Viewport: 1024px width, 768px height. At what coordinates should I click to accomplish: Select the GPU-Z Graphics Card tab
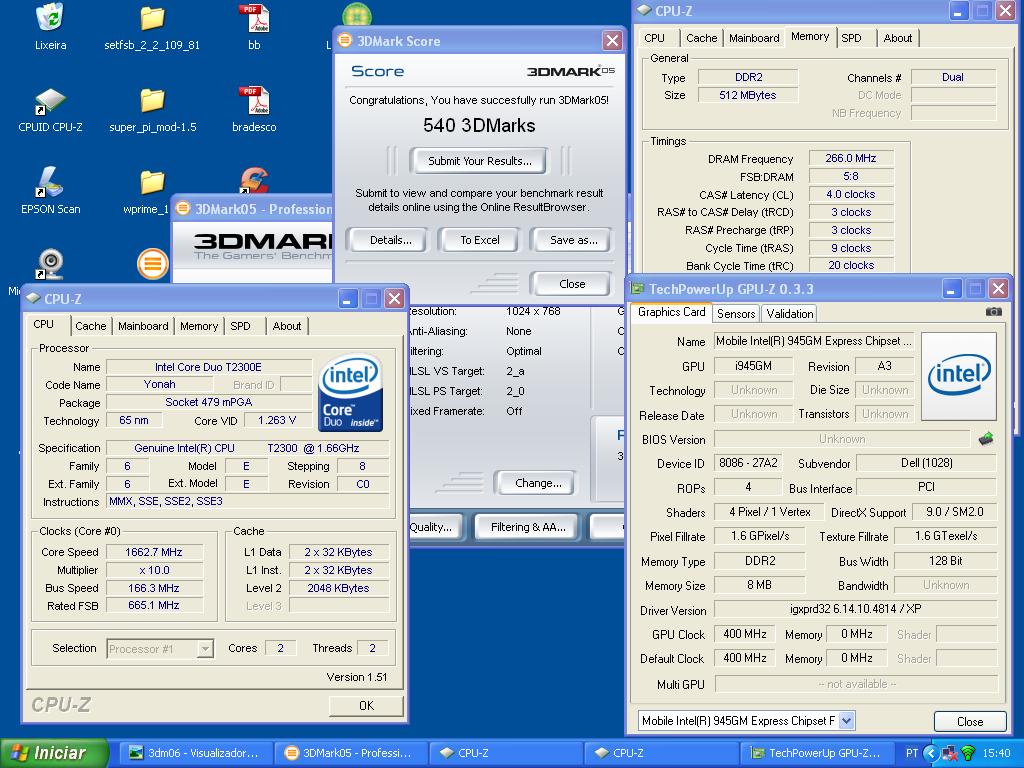(x=671, y=312)
